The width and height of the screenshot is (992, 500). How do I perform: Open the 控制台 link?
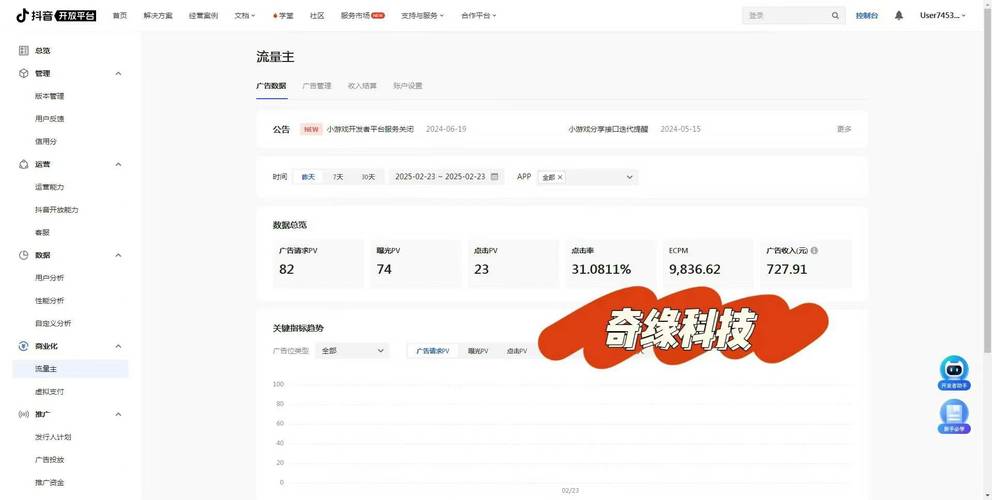click(x=867, y=16)
